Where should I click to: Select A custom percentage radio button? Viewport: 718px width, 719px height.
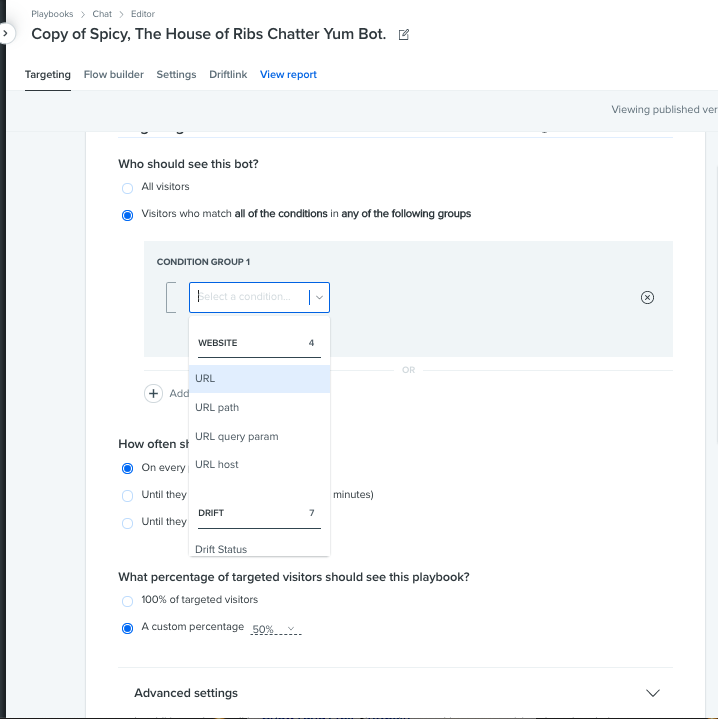point(127,628)
